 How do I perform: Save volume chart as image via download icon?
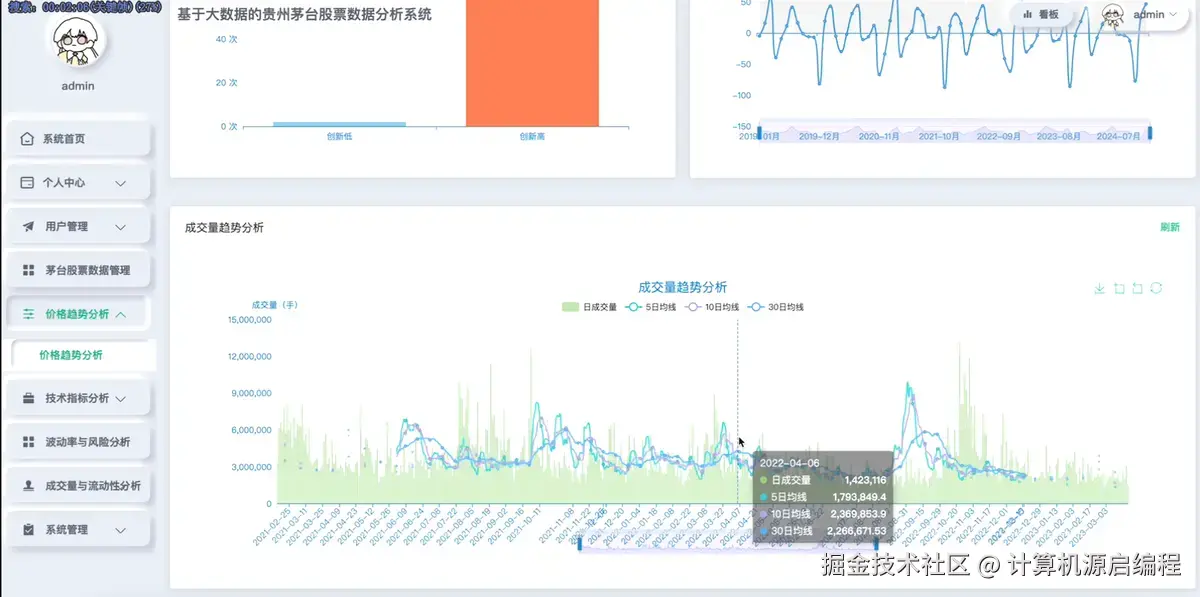pos(1100,288)
